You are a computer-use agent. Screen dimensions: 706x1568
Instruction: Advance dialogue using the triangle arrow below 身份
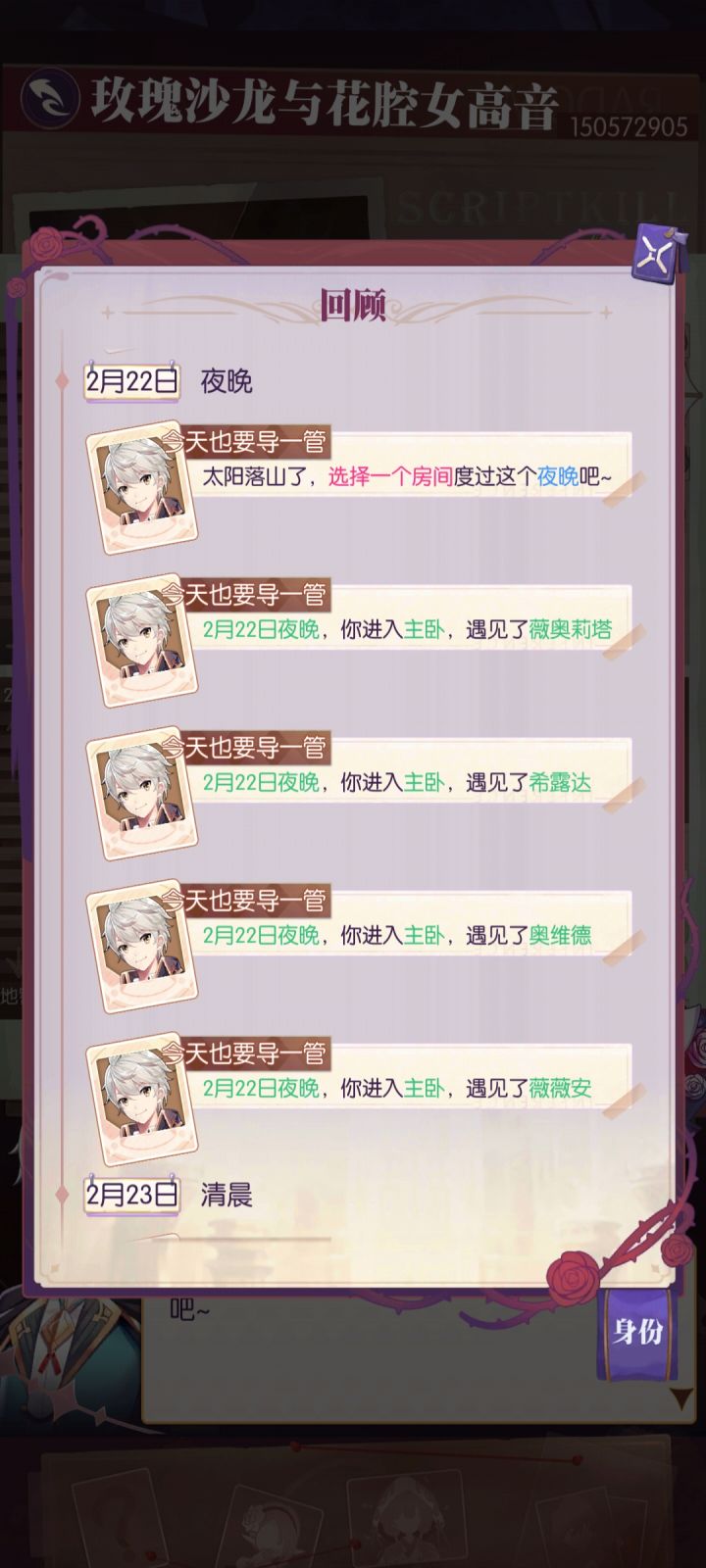[x=681, y=1396]
